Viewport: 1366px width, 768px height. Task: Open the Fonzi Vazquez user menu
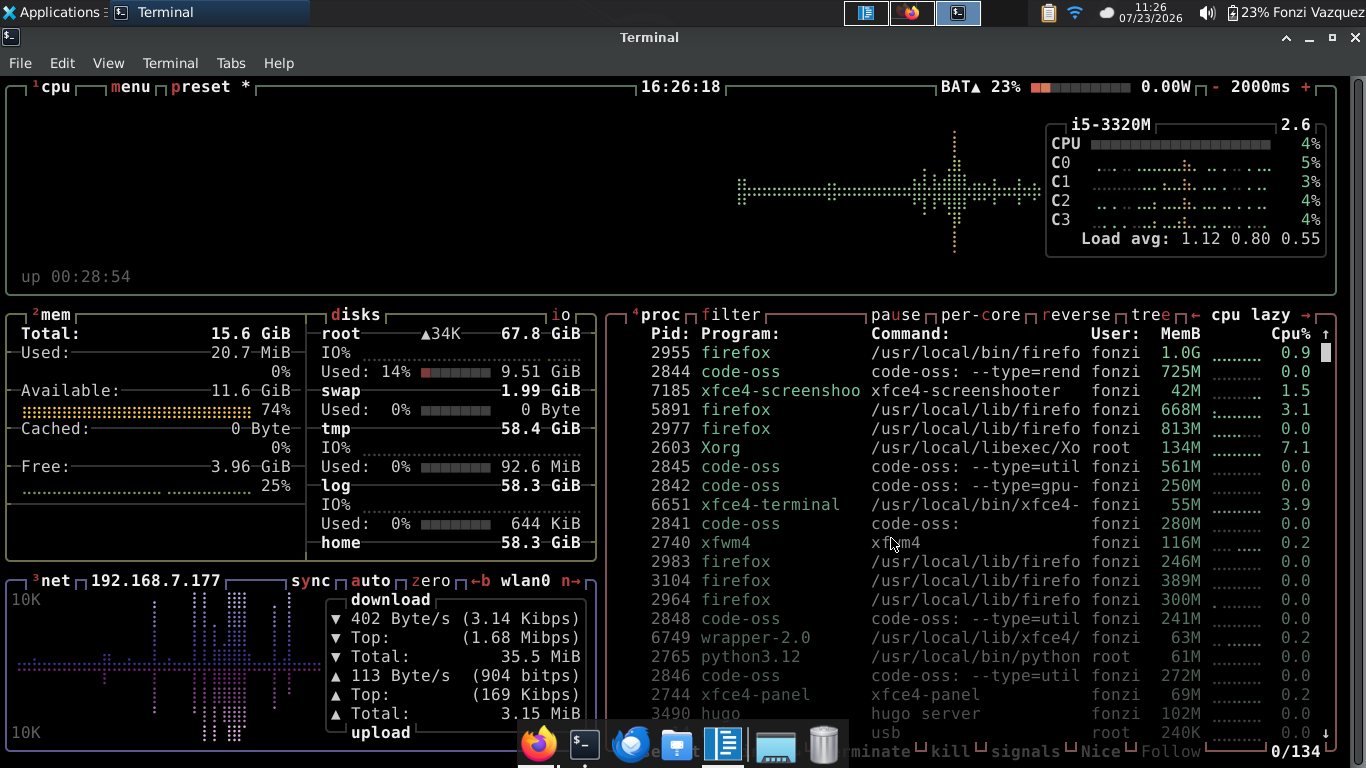point(1317,13)
